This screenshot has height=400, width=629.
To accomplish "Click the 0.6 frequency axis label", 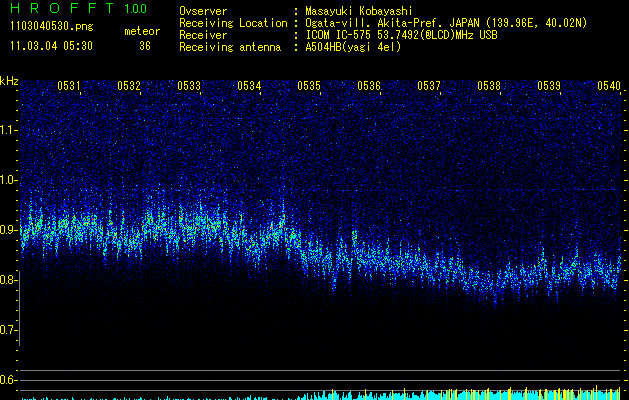I will click(x=9, y=379).
